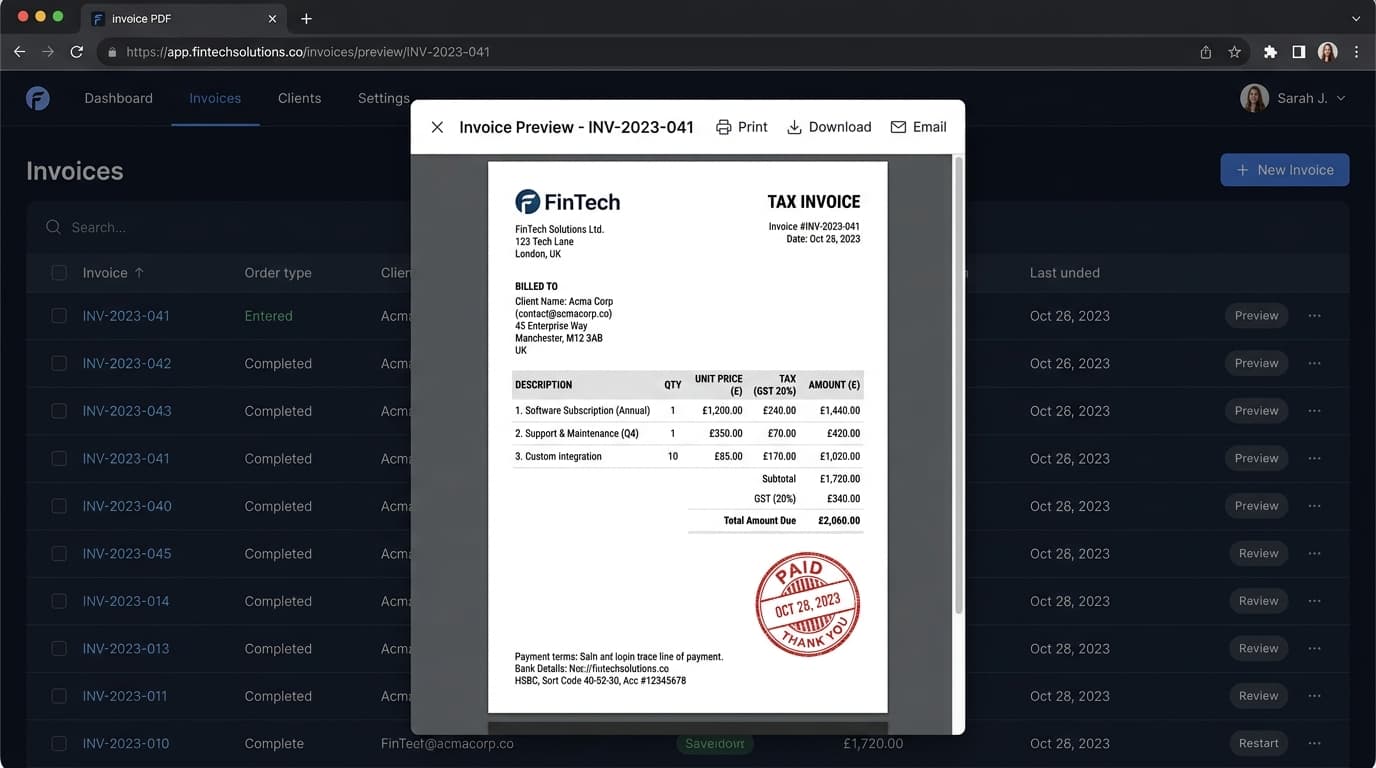Viewport: 1376px width, 768px height.
Task: Click the Print icon button
Action: coord(742,127)
